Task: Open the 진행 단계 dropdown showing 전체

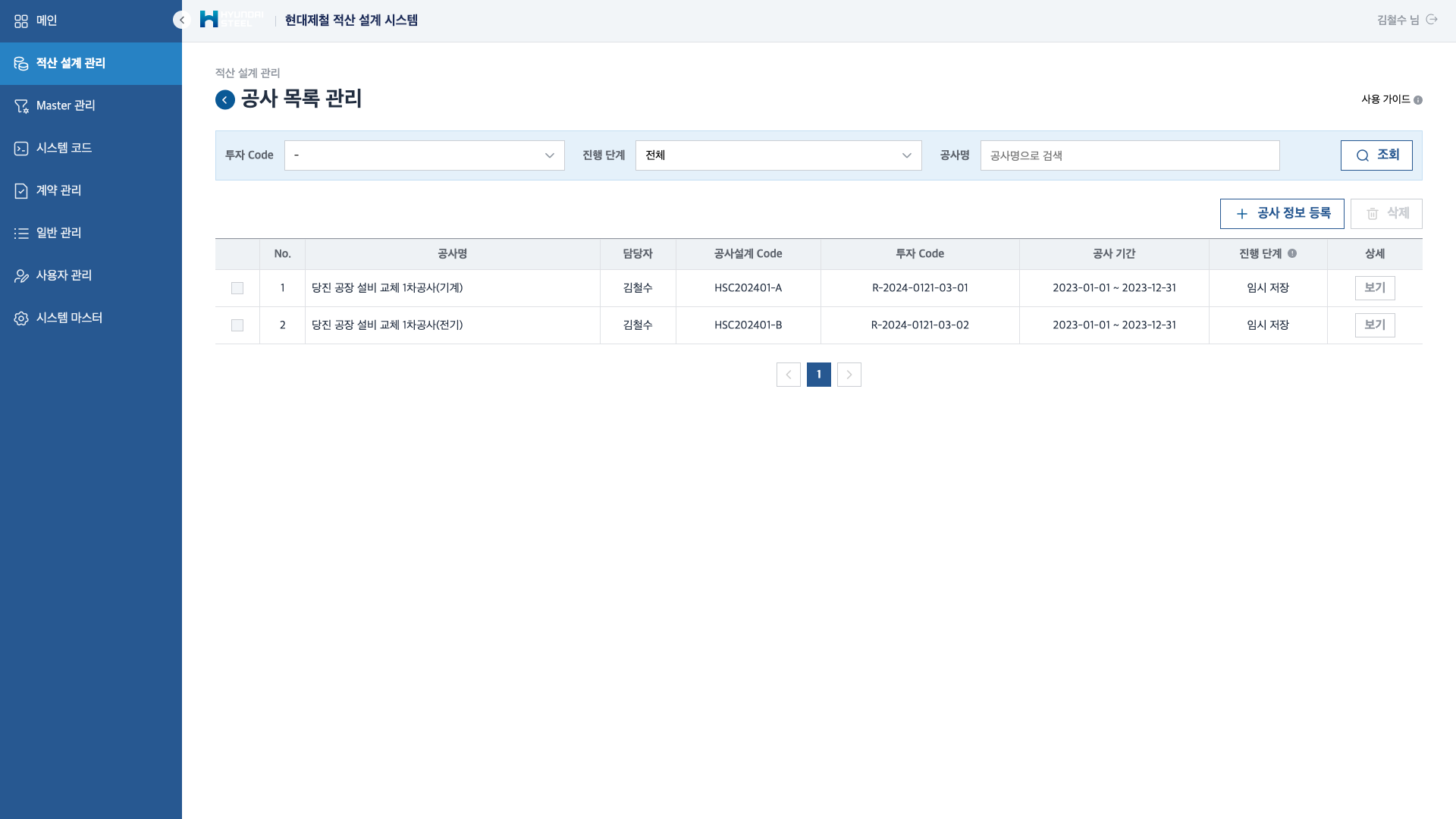Action: (x=778, y=155)
